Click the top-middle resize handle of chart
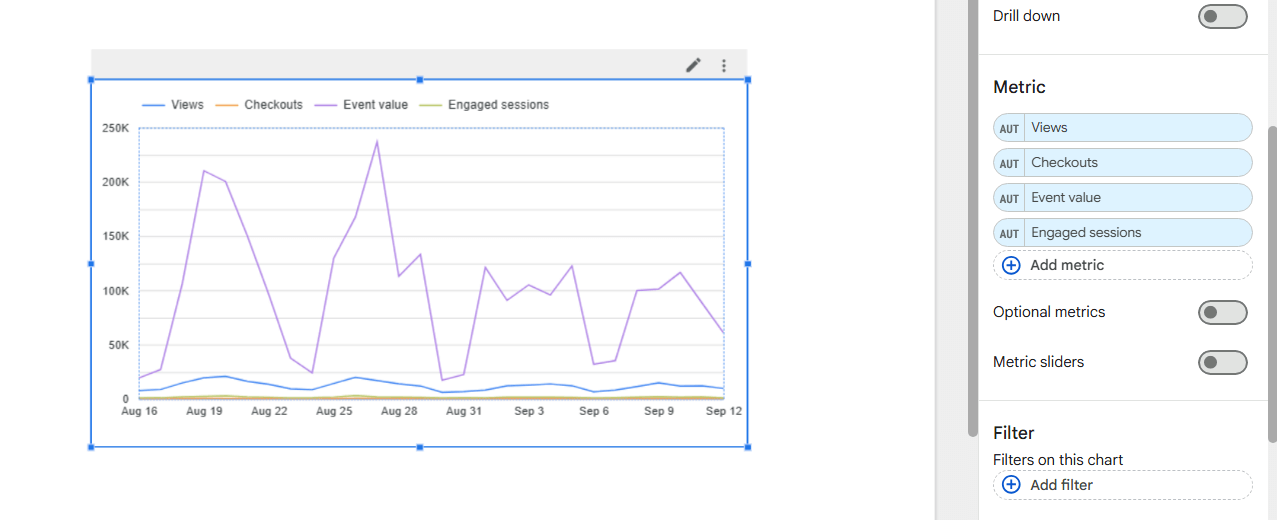The height and width of the screenshot is (520, 1277). coord(419,80)
